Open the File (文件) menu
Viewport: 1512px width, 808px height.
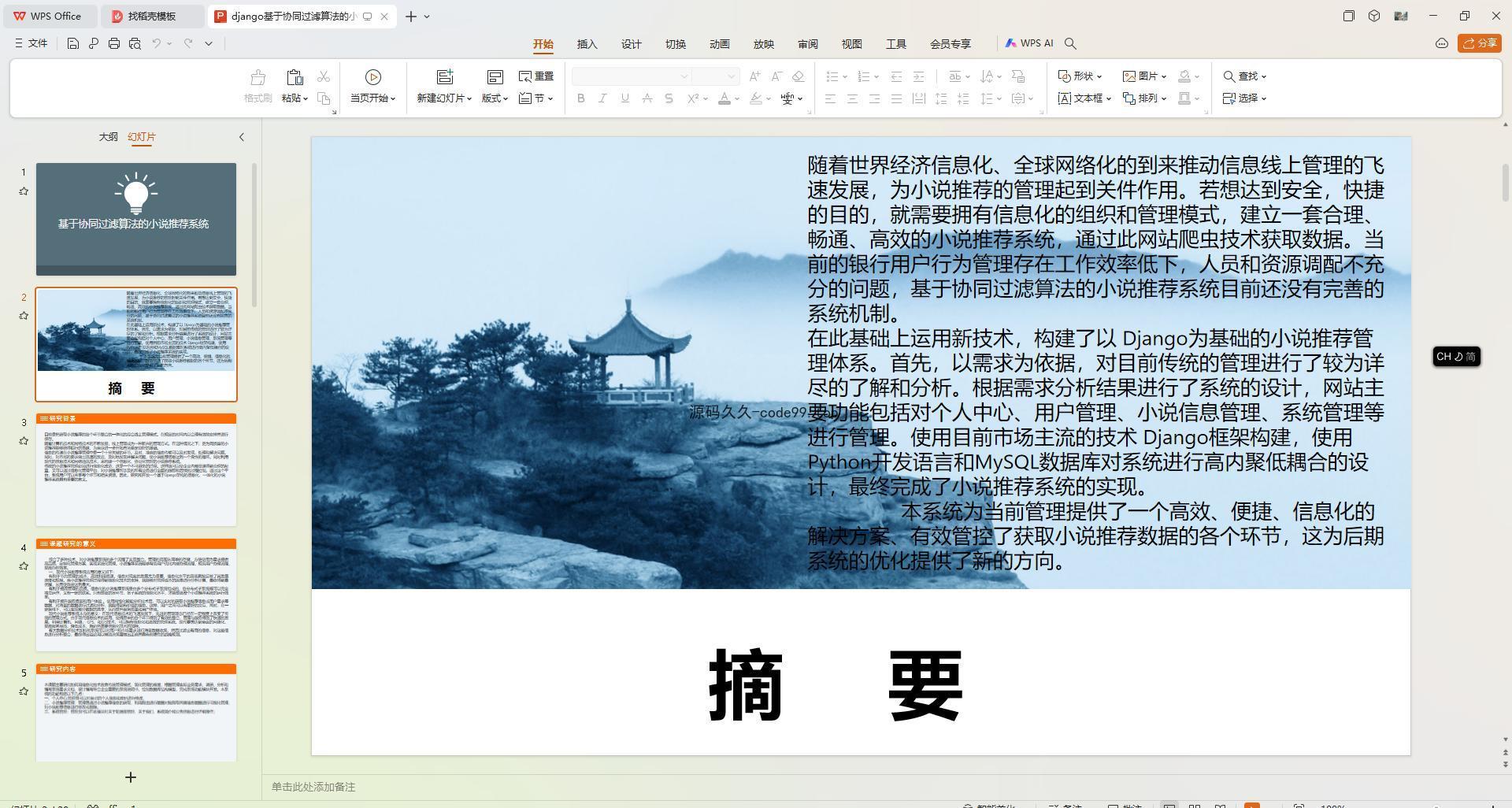point(31,43)
